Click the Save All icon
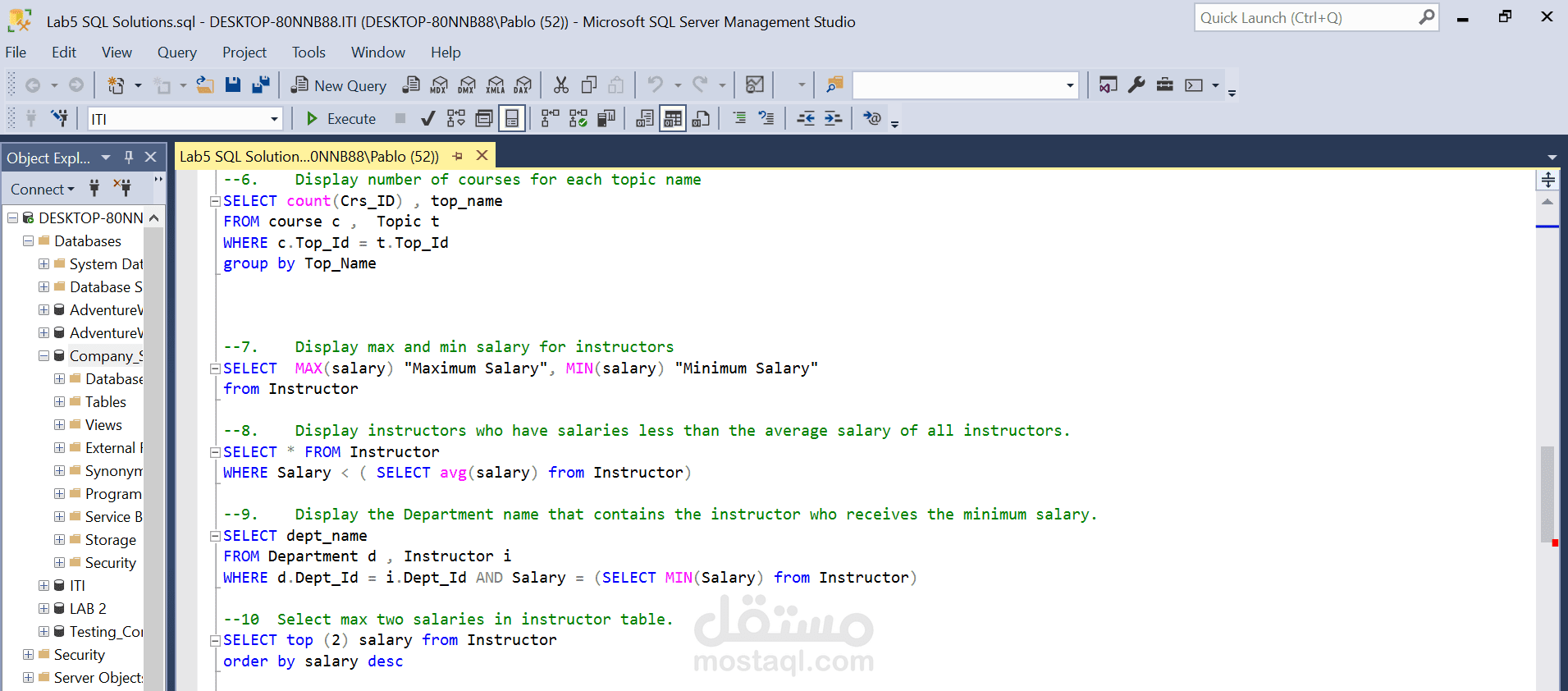The width and height of the screenshot is (1568, 691). pos(261,85)
